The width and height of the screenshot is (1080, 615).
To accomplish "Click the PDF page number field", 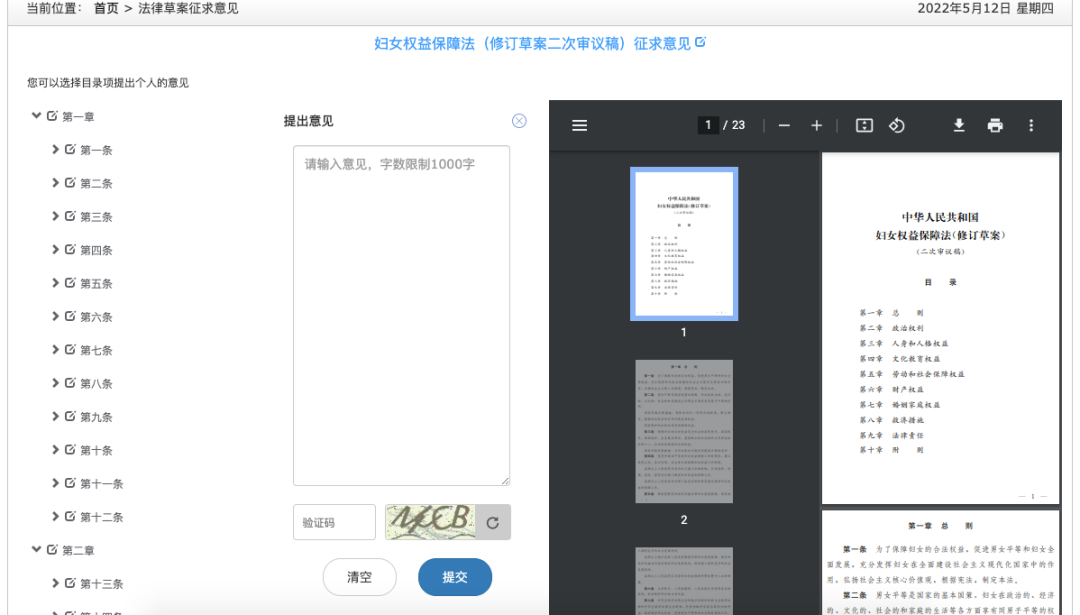I will coord(708,125).
